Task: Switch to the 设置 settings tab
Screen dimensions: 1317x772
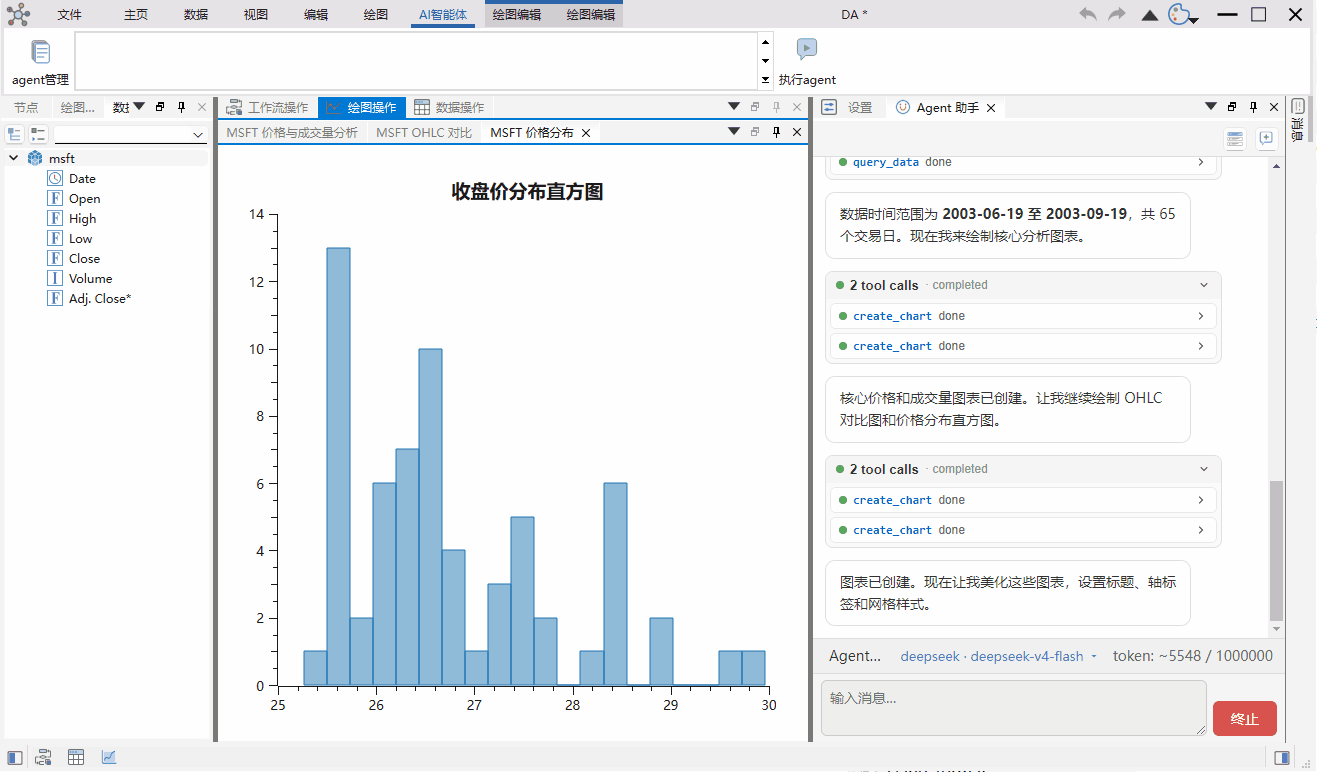Action: [848, 107]
